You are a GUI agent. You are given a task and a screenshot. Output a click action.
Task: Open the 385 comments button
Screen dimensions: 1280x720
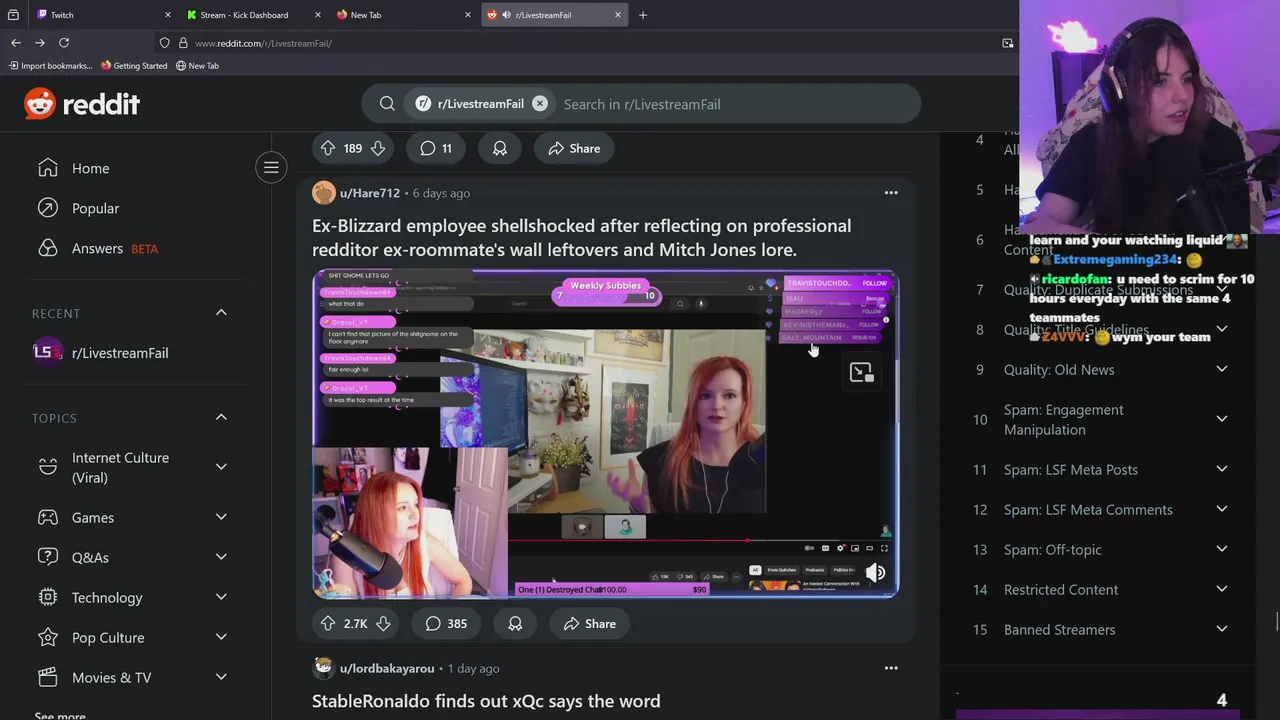446,623
